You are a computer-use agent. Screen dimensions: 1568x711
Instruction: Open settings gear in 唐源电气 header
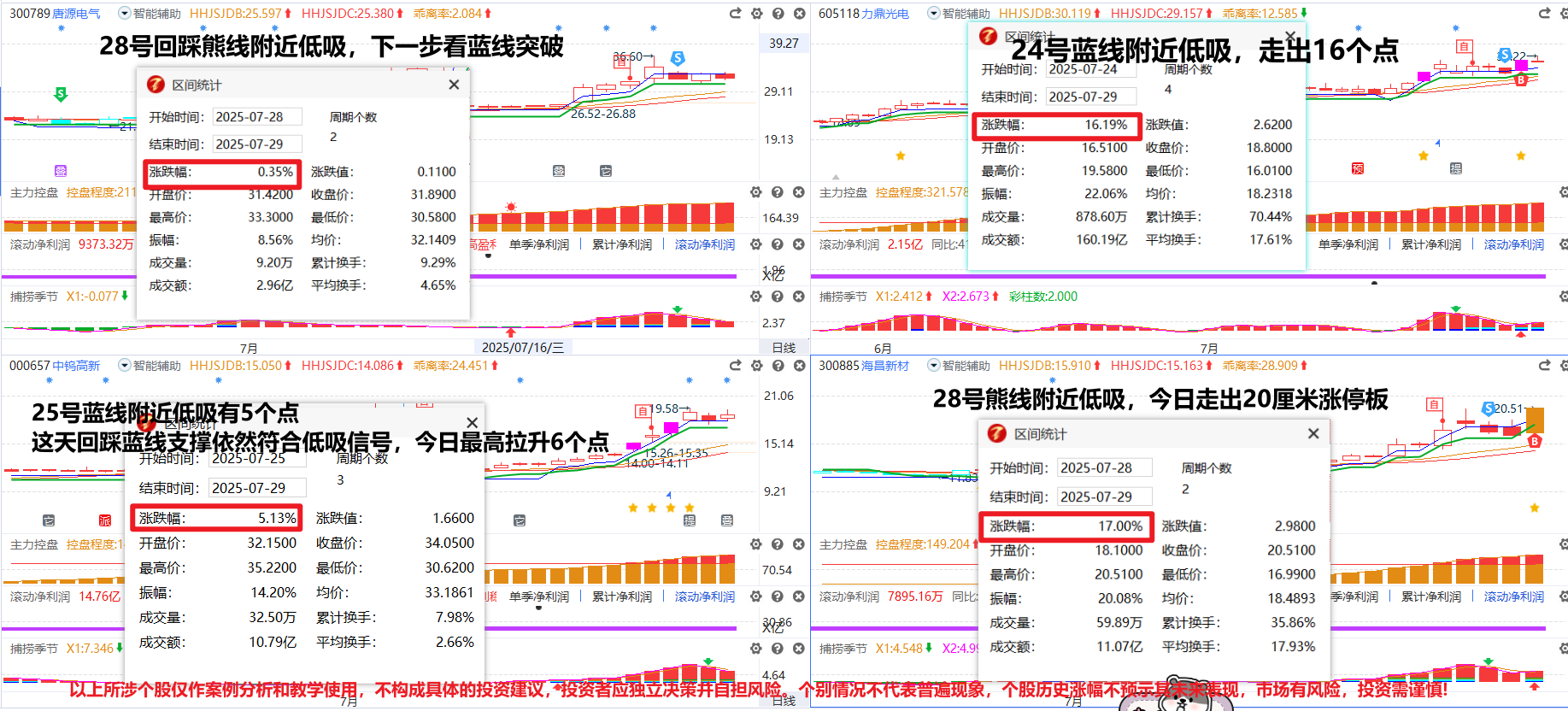tap(756, 14)
